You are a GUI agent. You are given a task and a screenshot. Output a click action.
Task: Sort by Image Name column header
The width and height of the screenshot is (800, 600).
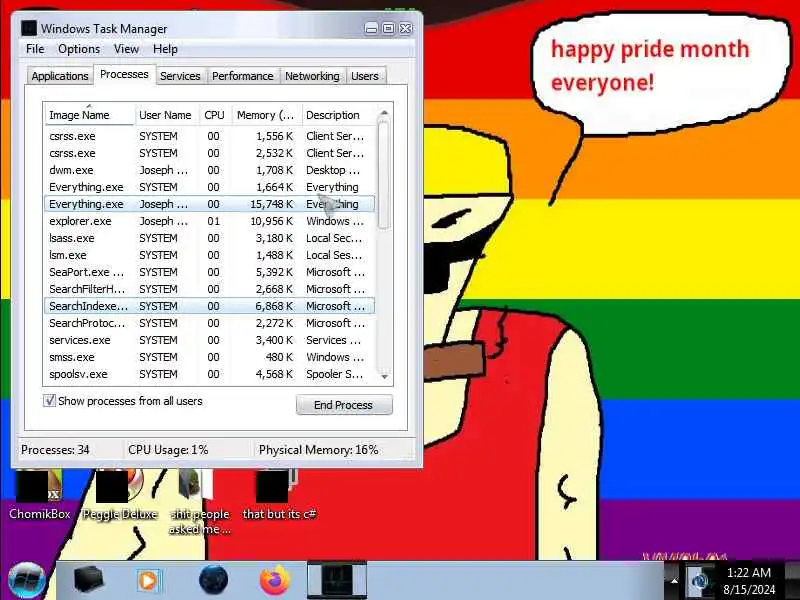tap(89, 115)
